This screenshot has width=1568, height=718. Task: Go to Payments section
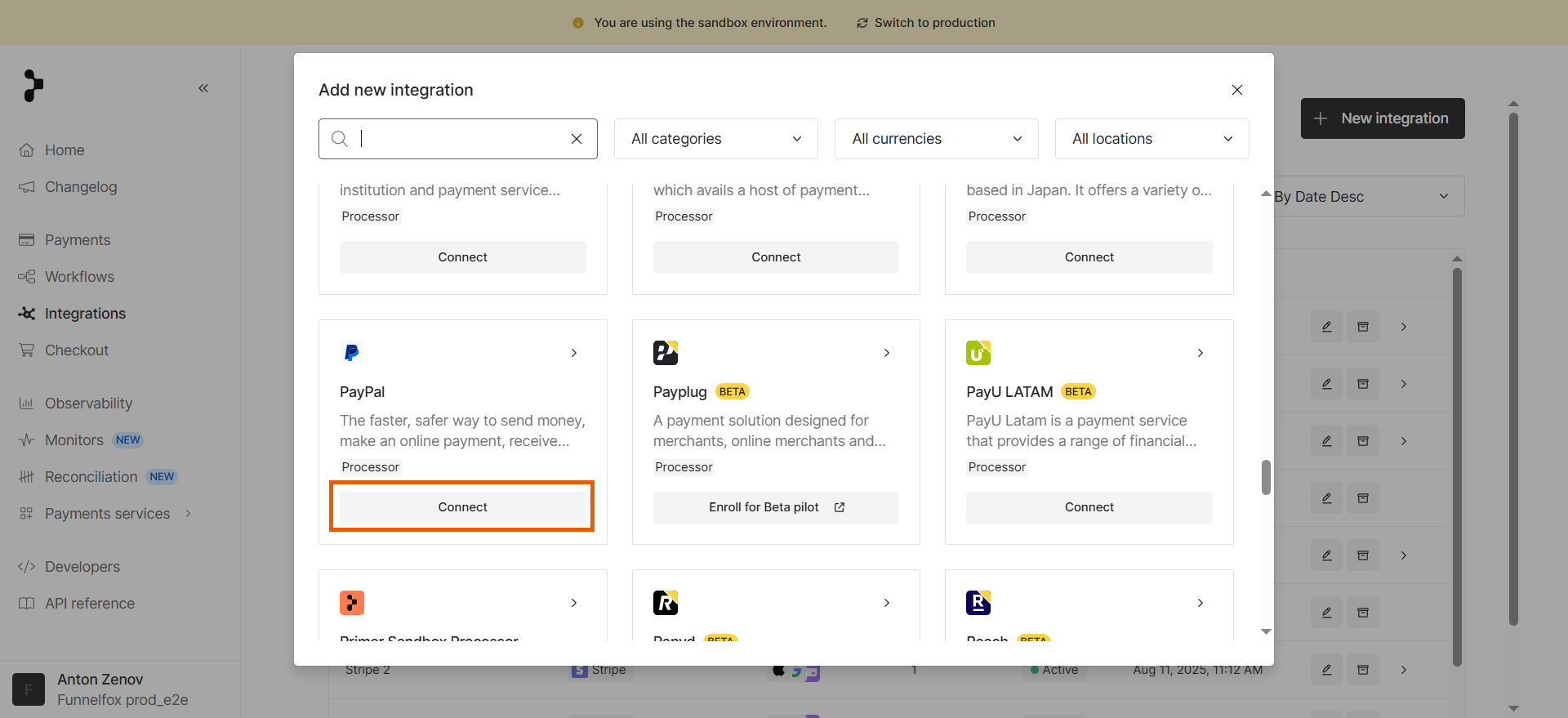(78, 240)
